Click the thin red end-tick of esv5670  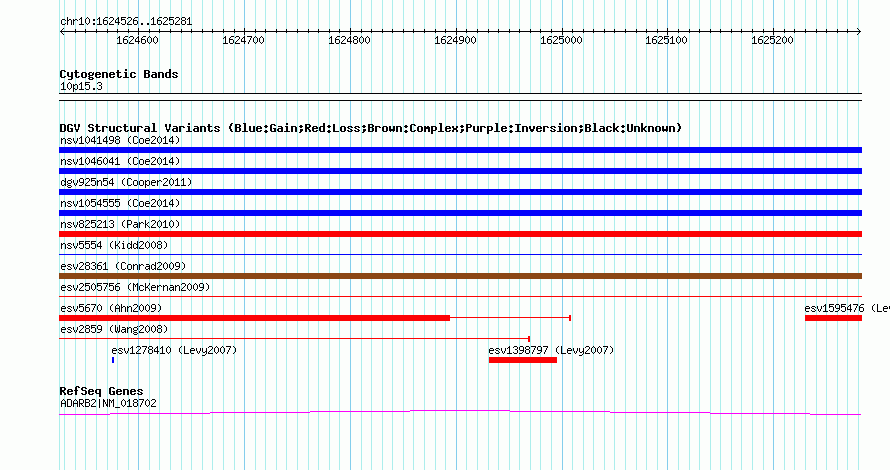[x=570, y=318]
